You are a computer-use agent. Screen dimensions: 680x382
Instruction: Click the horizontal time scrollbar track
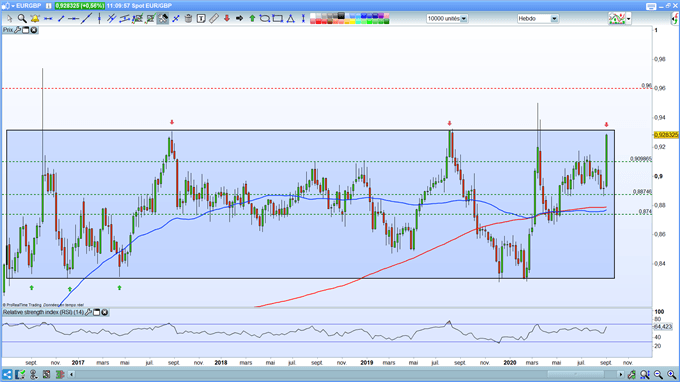tap(346, 374)
